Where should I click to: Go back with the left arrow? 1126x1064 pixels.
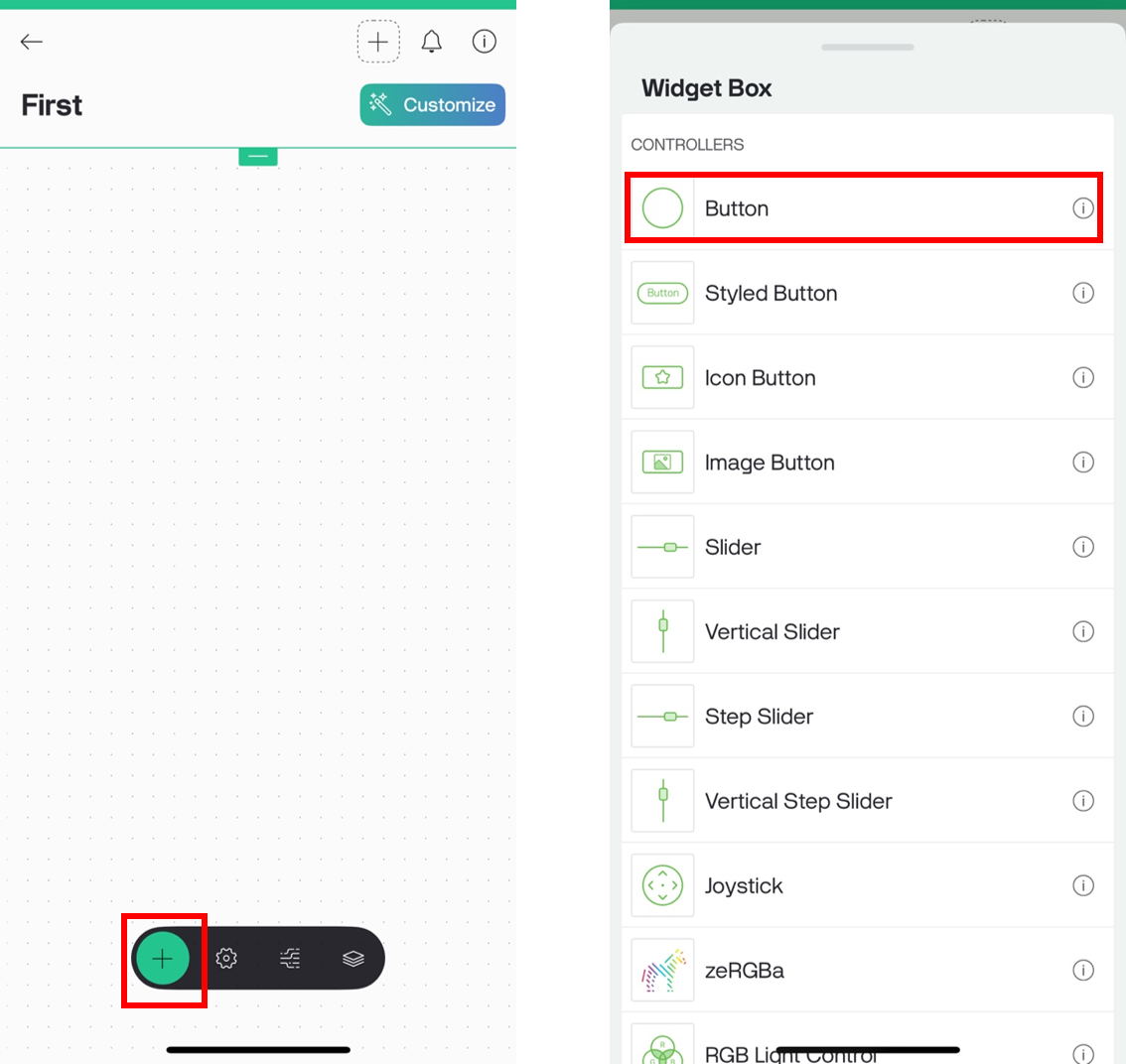32,42
